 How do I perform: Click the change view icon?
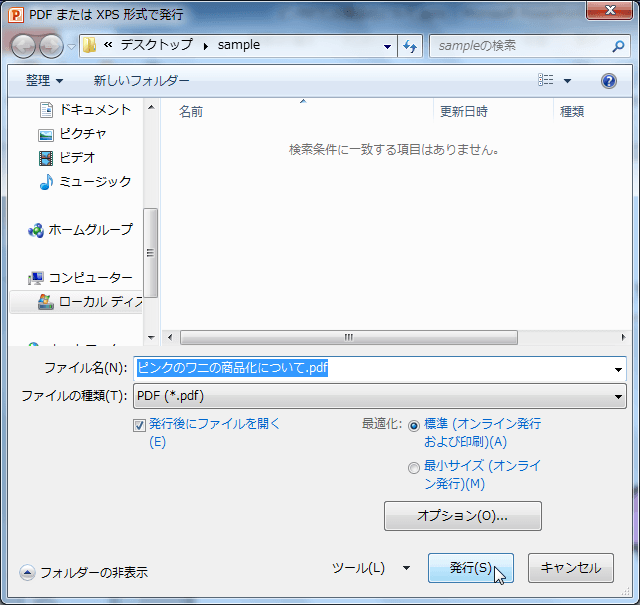tap(545, 80)
